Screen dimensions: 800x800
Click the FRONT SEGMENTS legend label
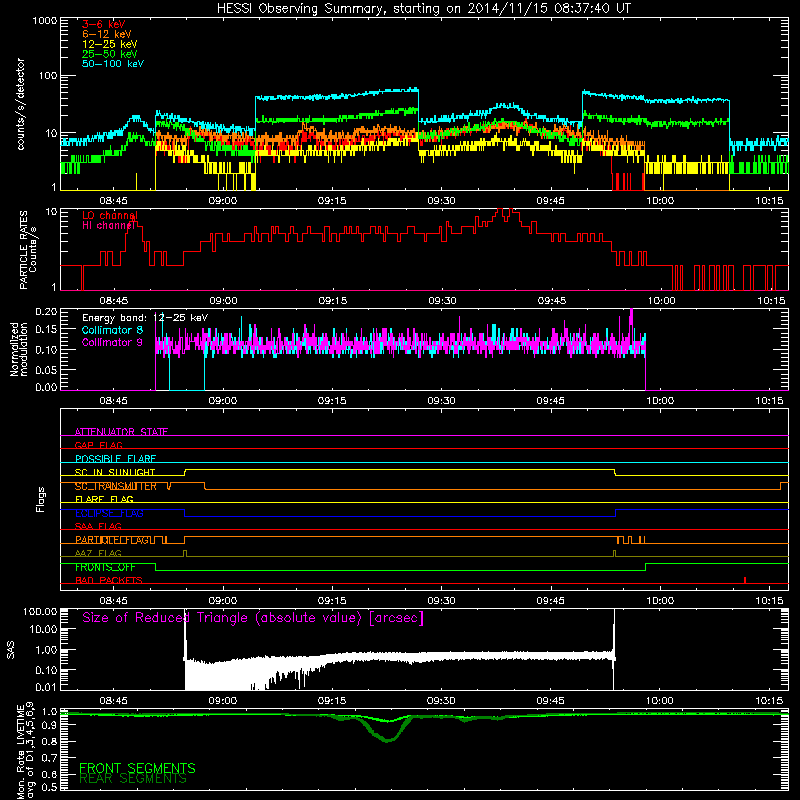137,768
